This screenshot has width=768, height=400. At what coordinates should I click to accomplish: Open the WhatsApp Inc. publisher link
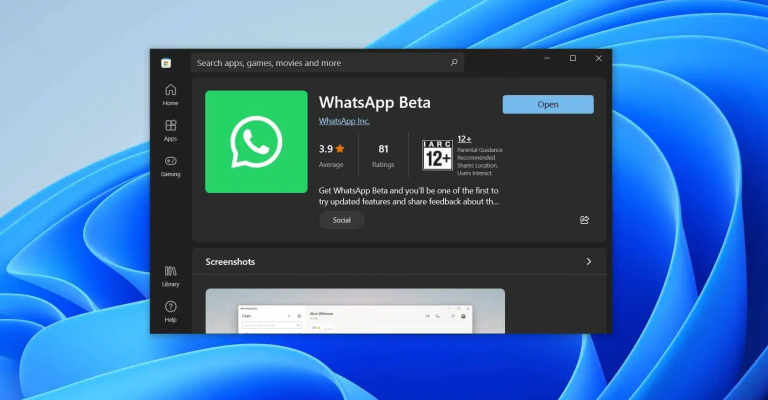click(x=344, y=121)
